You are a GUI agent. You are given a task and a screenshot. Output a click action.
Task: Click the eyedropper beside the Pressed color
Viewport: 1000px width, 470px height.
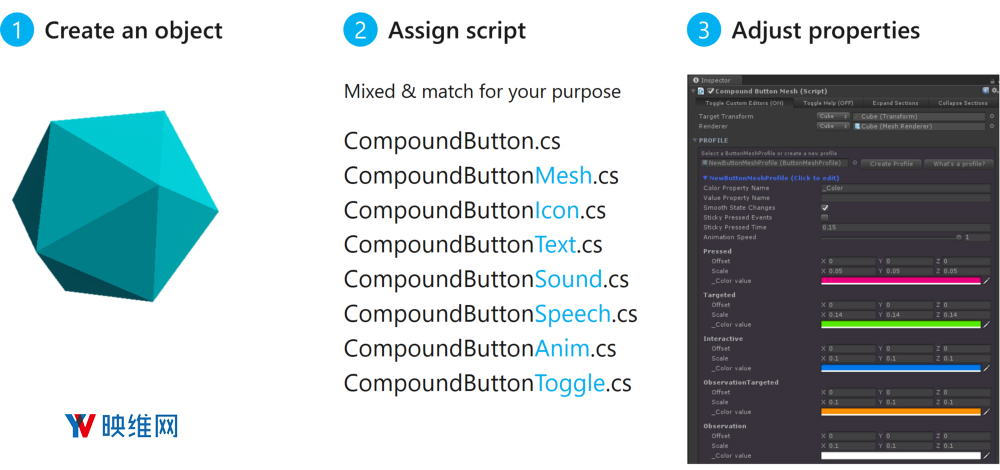(x=987, y=281)
